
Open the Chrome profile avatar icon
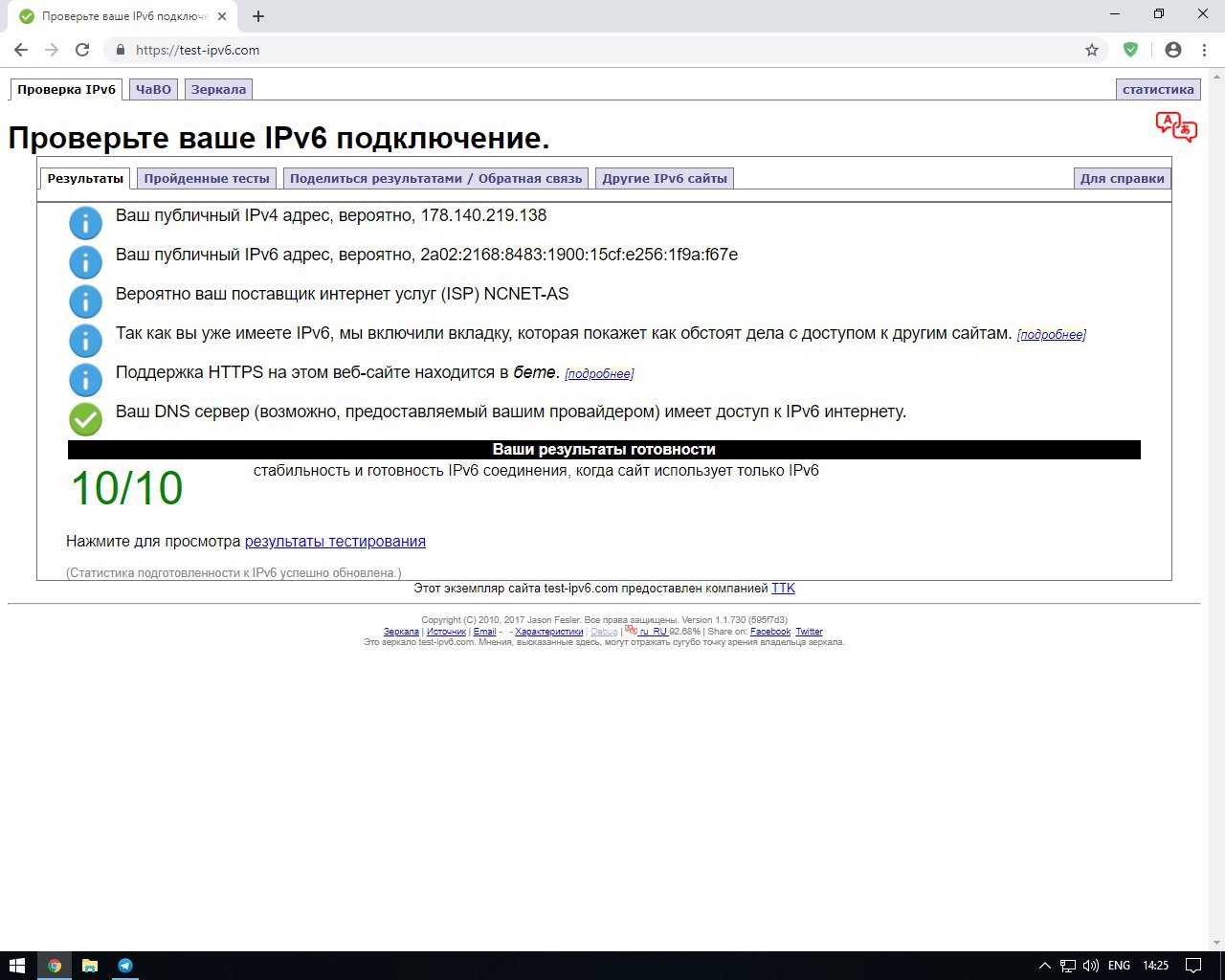[1173, 50]
